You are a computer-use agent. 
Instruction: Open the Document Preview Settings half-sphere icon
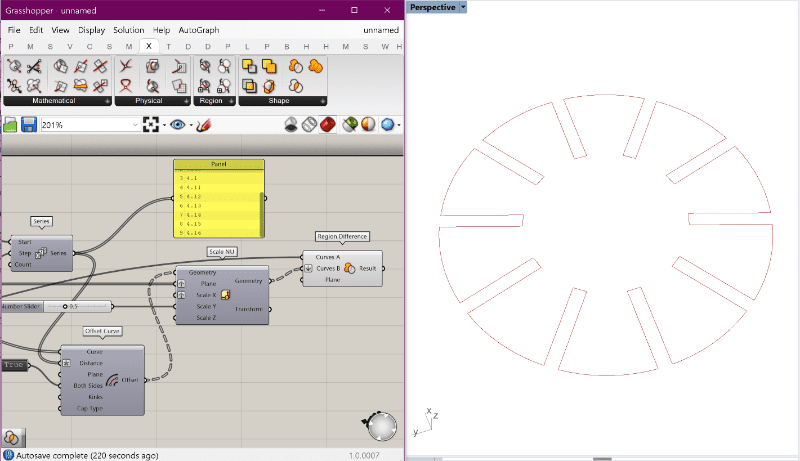coord(368,124)
